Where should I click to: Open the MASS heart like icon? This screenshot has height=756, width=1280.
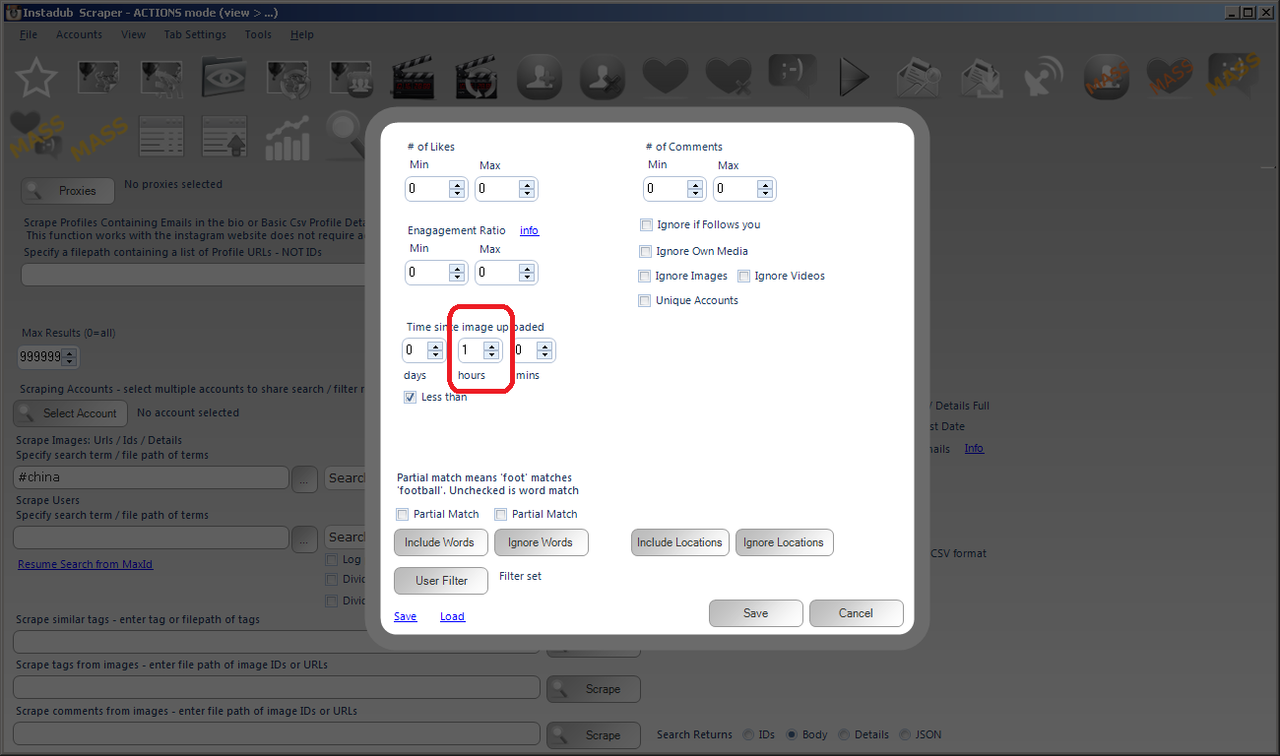(x=1170, y=76)
